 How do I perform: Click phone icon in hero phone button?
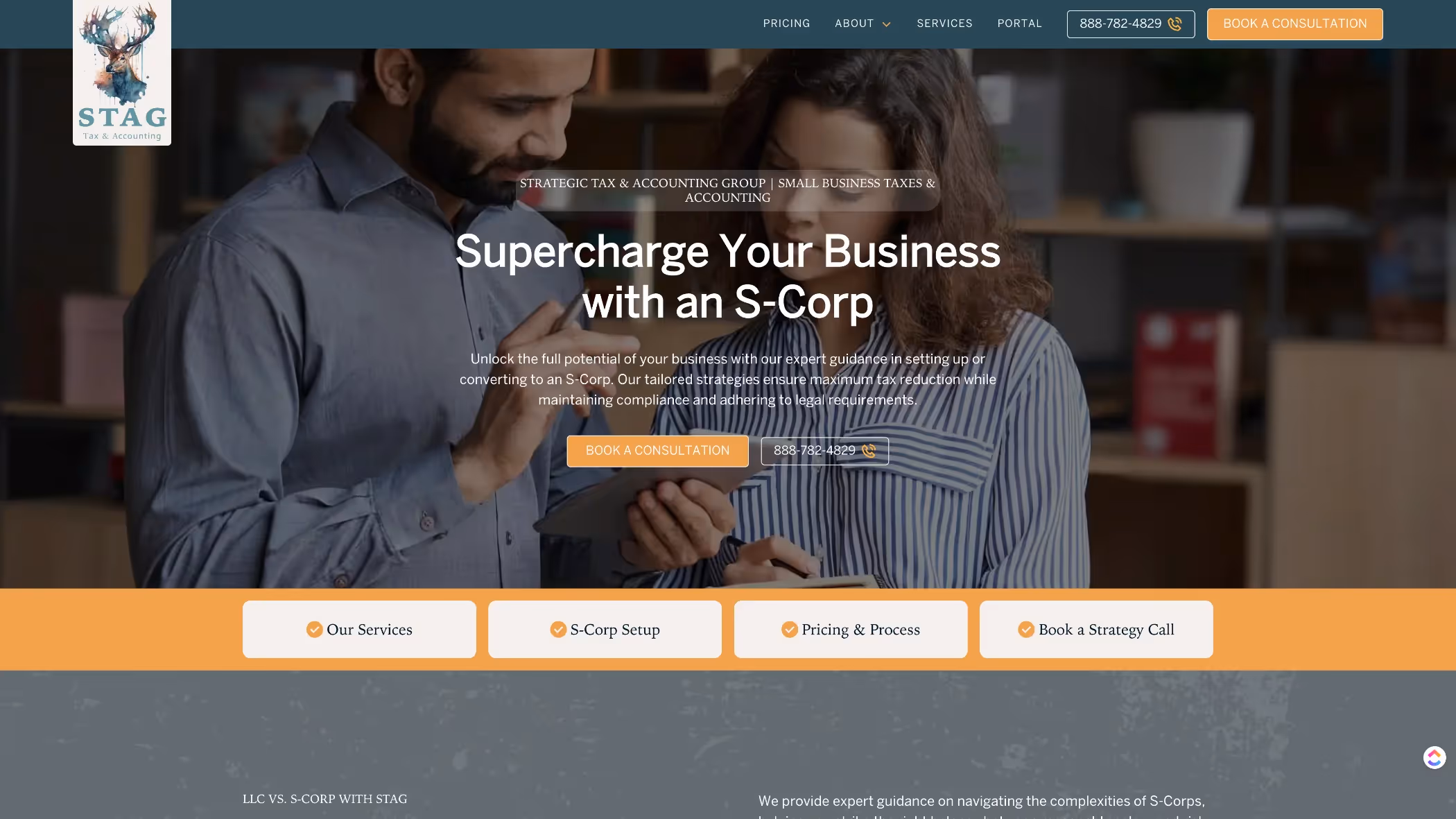[x=868, y=451]
